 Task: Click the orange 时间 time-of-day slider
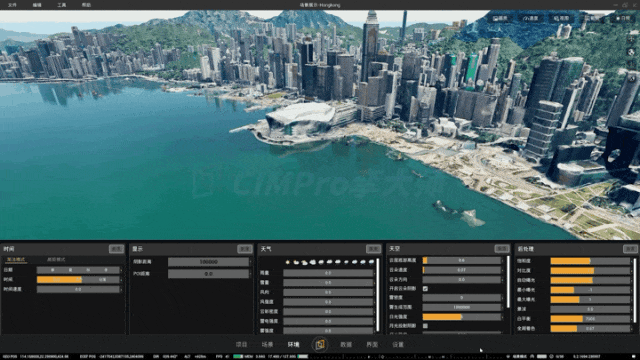pyautogui.click(x=78, y=280)
